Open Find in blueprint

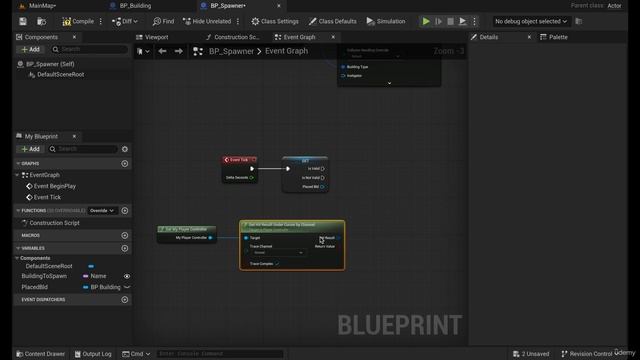163,21
